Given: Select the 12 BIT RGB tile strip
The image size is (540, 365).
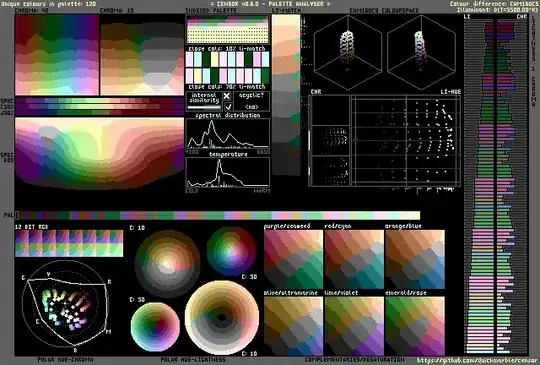Looking at the screenshot, I should coord(69,243).
